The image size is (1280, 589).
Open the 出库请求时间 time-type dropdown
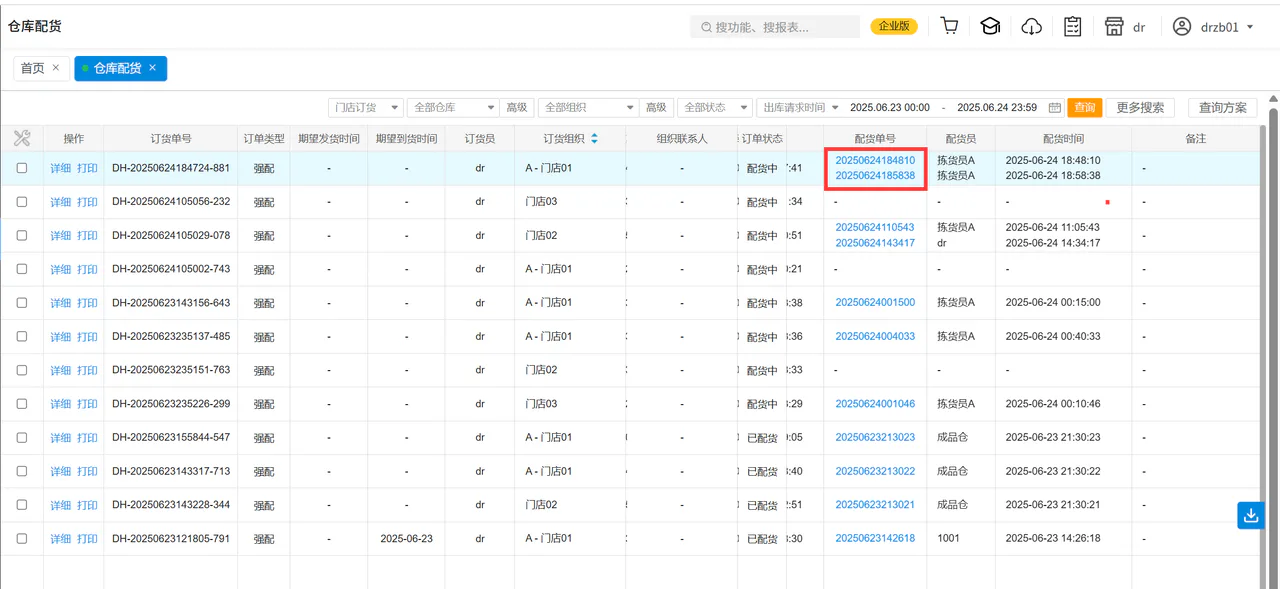(801, 107)
